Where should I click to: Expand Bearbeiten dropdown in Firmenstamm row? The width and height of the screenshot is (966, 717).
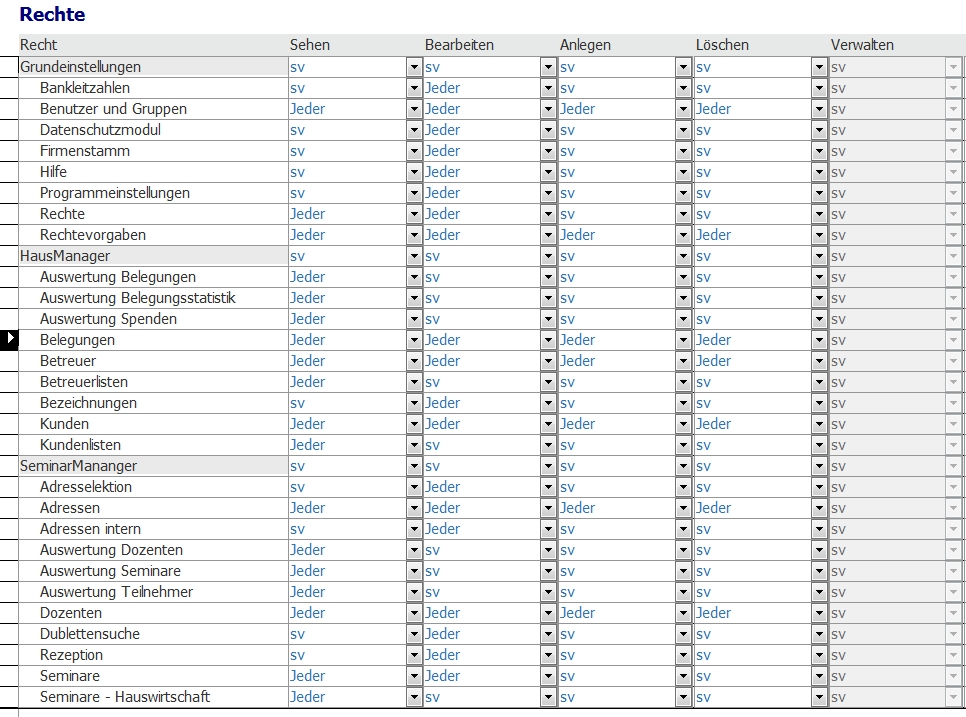click(548, 151)
